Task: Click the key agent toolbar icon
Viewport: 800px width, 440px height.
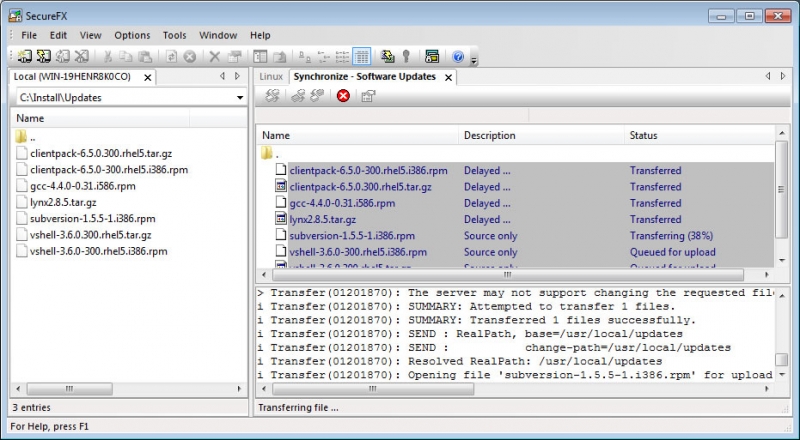Action: coord(406,57)
